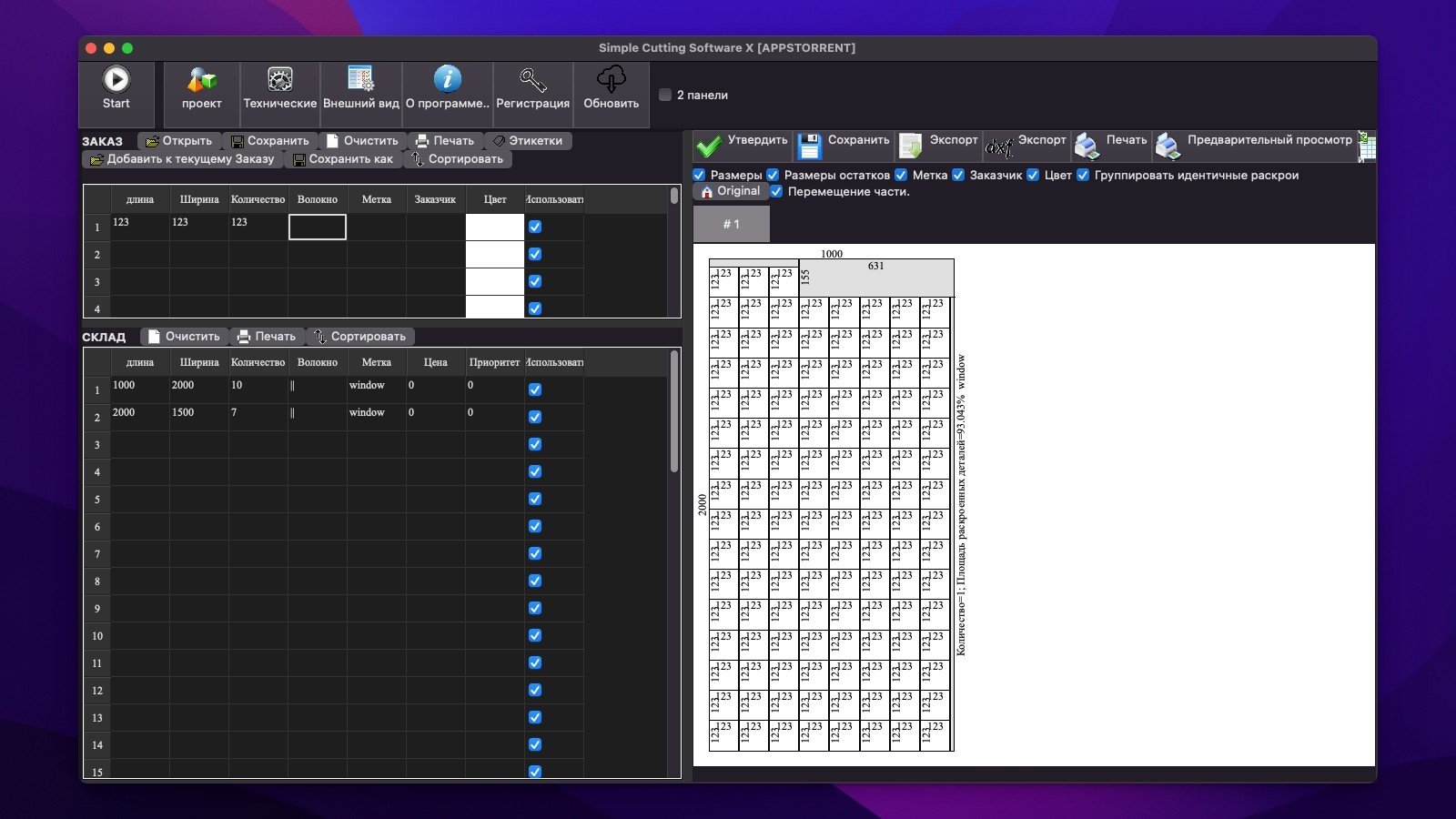Toggle Перемещение части checkbox
Image resolution: width=1456 pixels, height=819 pixels.
(x=776, y=191)
